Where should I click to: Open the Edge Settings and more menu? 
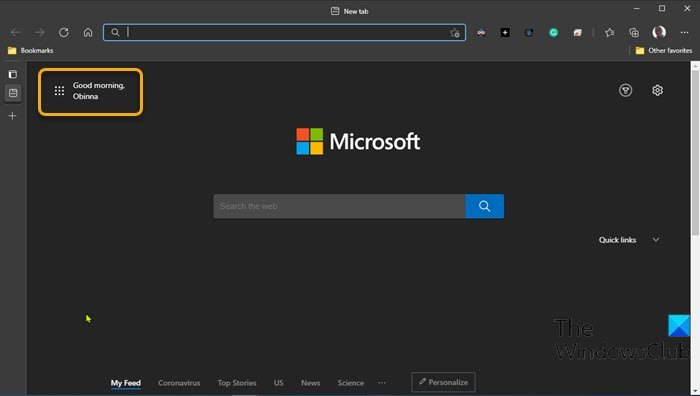click(x=684, y=32)
